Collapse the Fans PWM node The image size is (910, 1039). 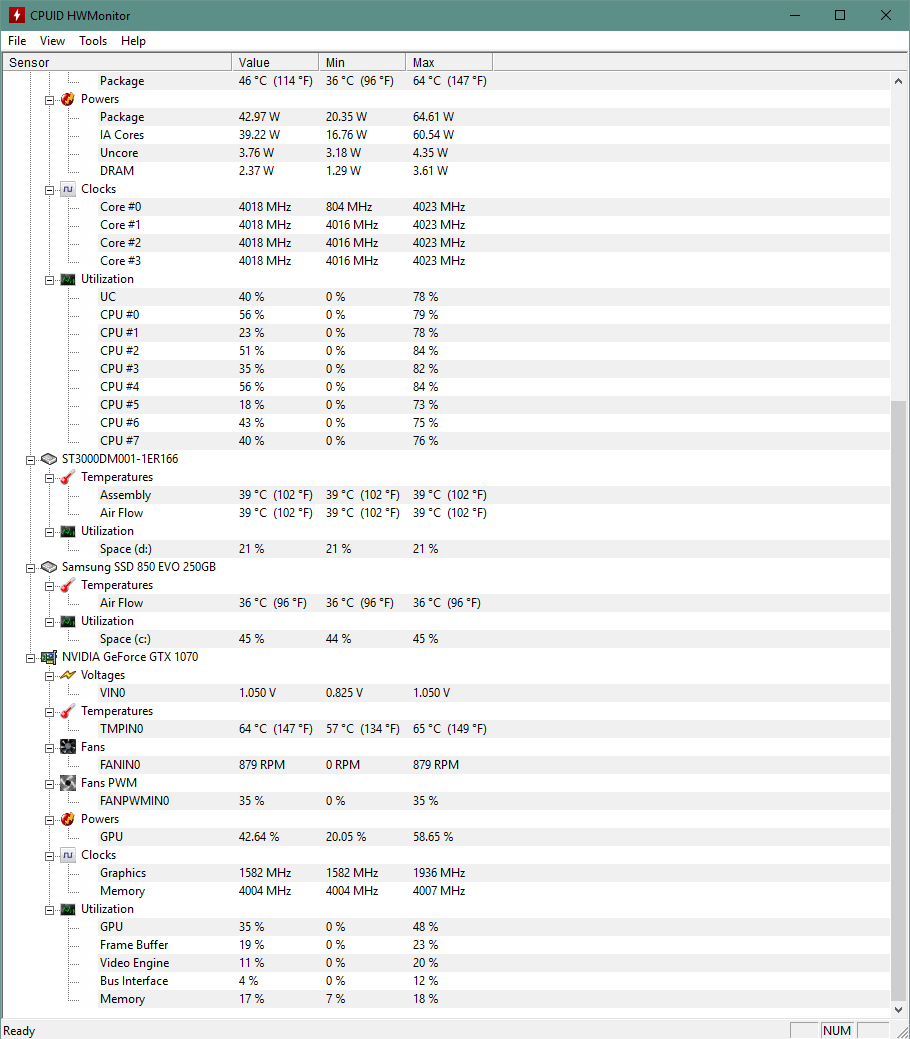click(x=49, y=785)
